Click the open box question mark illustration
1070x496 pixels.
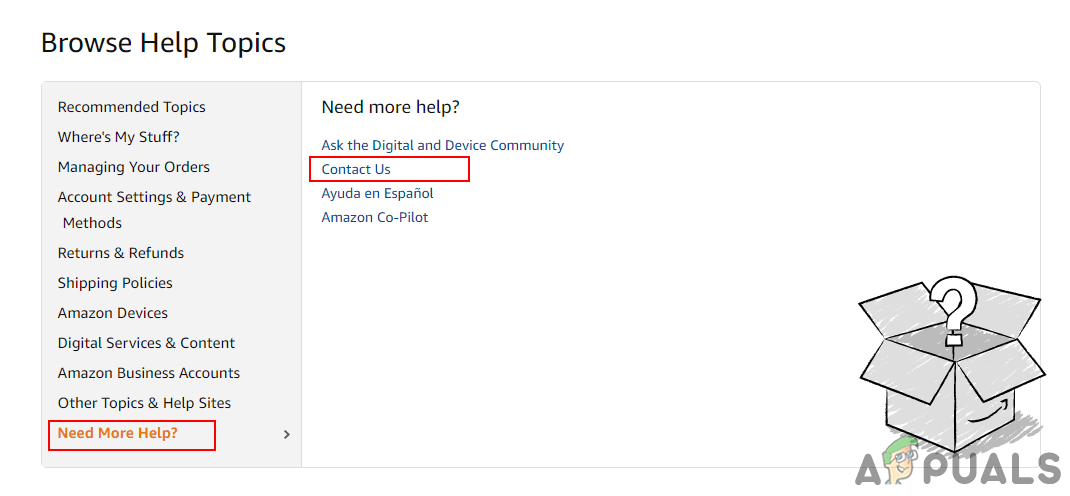(x=951, y=361)
